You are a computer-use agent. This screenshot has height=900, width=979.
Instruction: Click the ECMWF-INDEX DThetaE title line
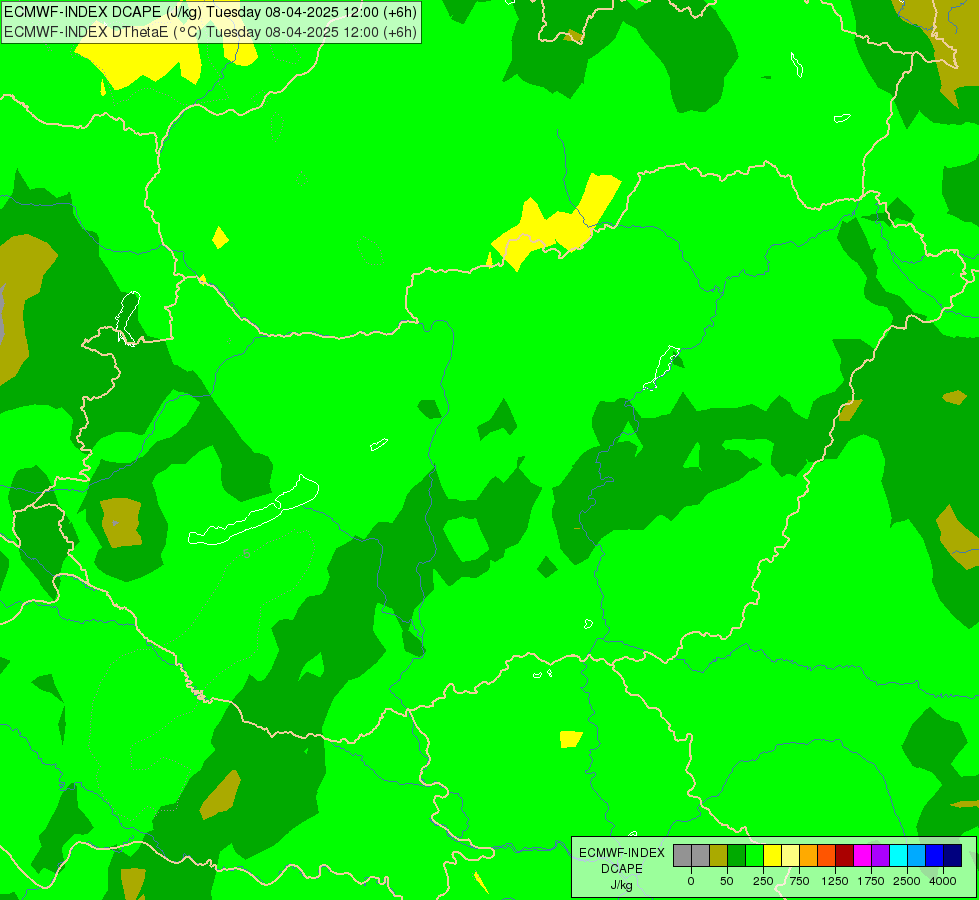pos(210,32)
